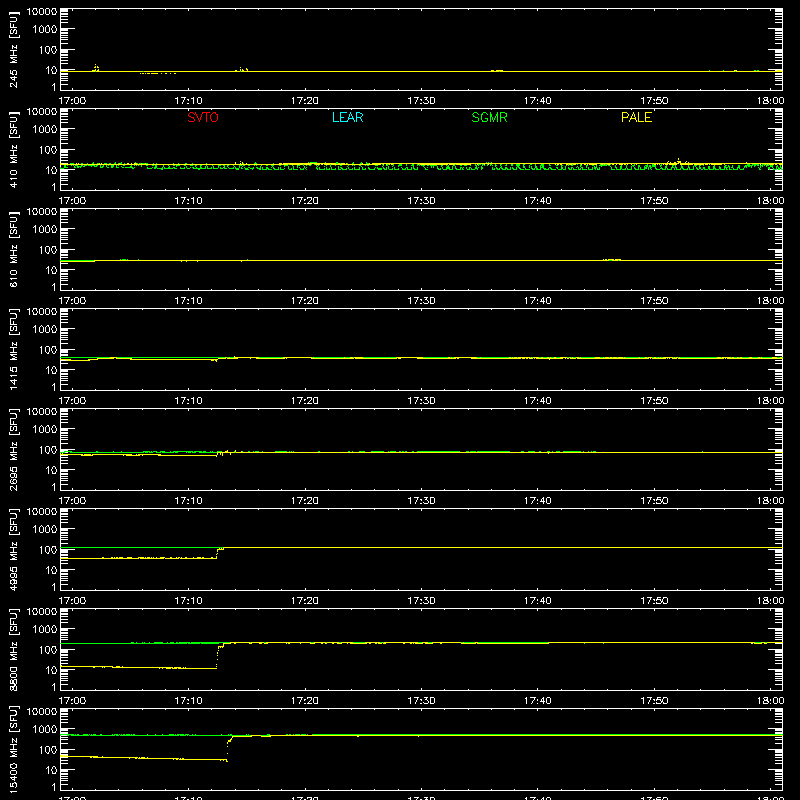Click the 17:00 time label below 245 MHz panel
Viewport: 800px width, 800px height.
72,101
